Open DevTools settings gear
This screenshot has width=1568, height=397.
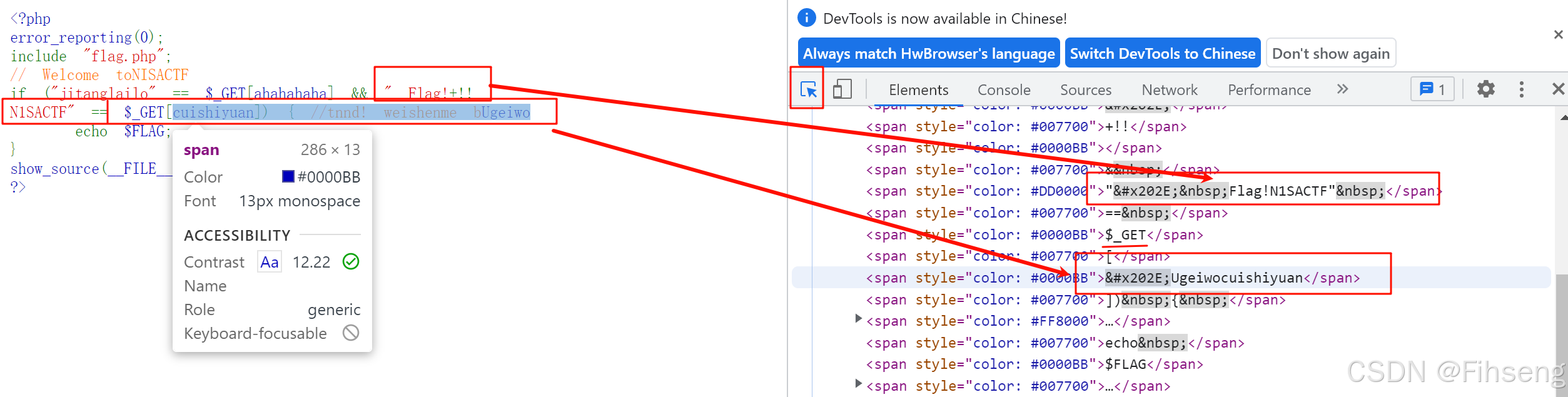pyautogui.click(x=1485, y=89)
